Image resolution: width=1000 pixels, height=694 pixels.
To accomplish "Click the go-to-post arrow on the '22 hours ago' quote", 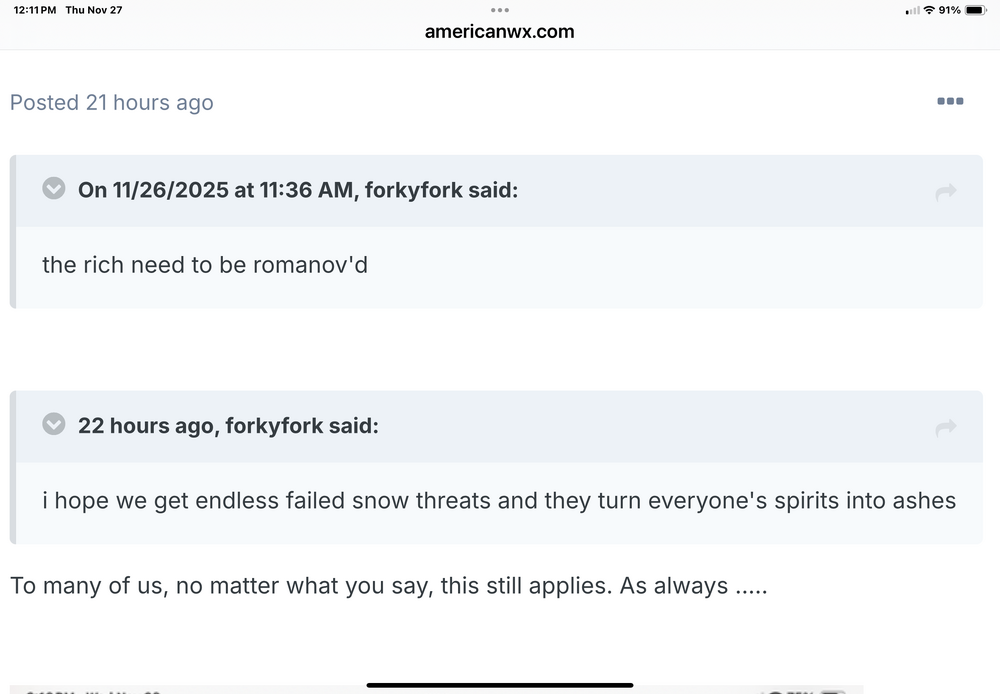I will pos(945,428).
